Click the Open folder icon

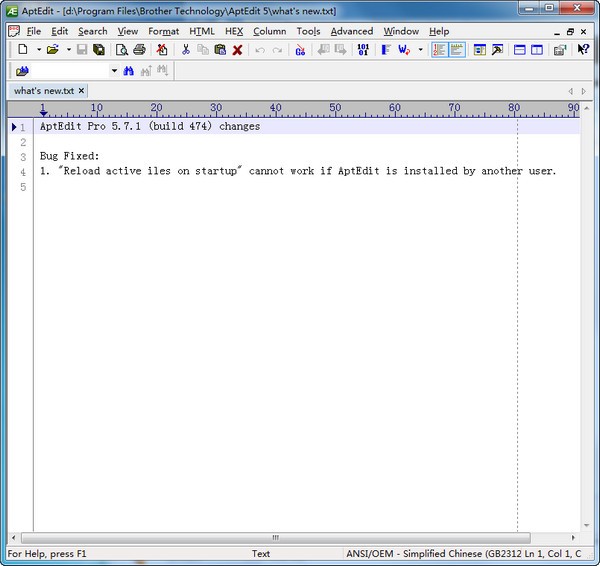(x=52, y=50)
